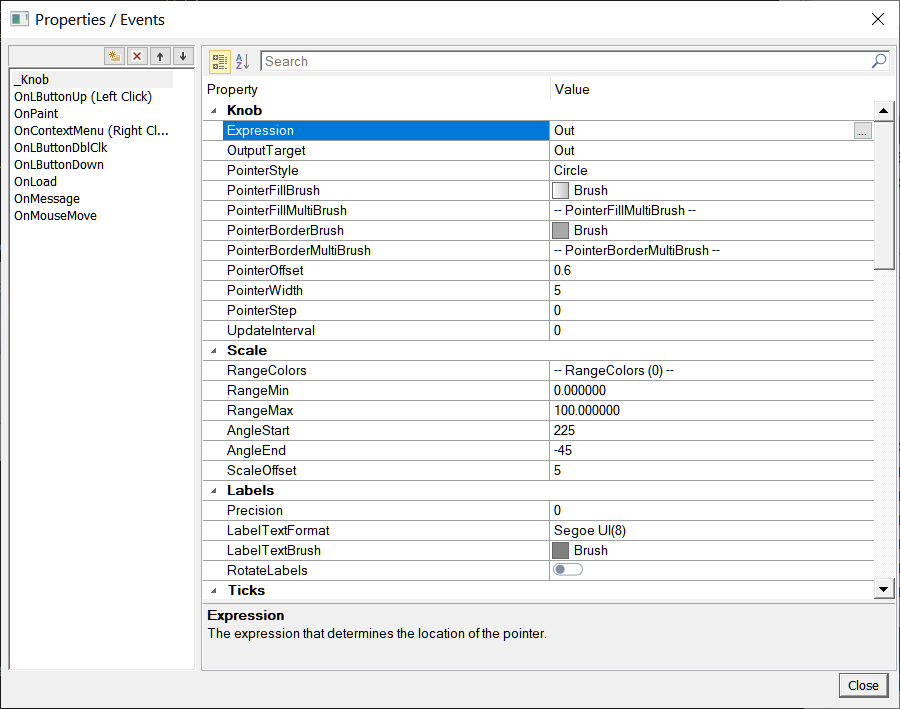Click the LabelTextFormat value Segoe UI(8)
Viewport: 900px width, 709px height.
(x=590, y=530)
